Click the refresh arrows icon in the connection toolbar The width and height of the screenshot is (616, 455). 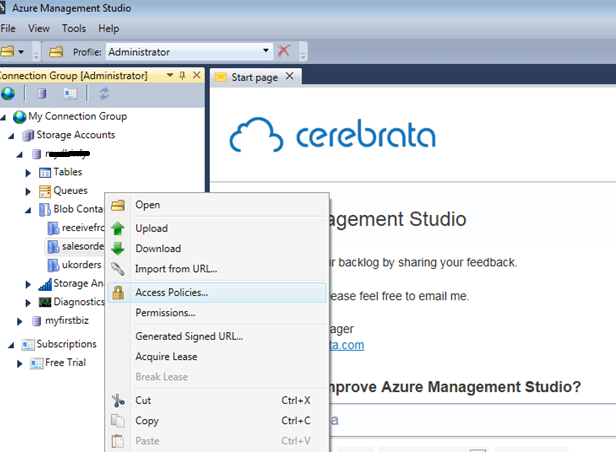[x=104, y=94]
